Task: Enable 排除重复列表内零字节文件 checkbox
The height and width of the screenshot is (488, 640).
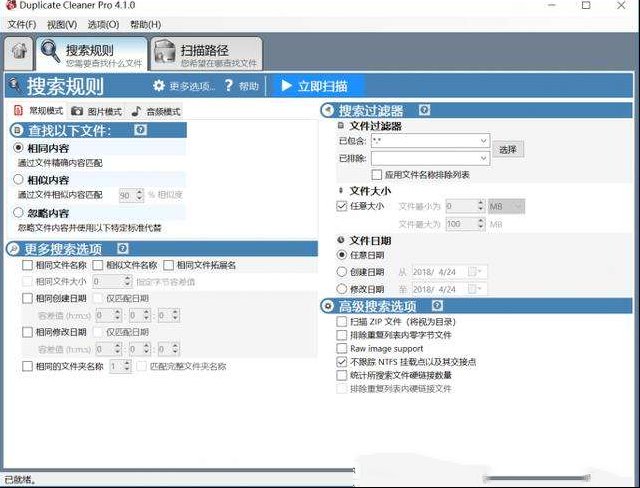Action: [342, 335]
